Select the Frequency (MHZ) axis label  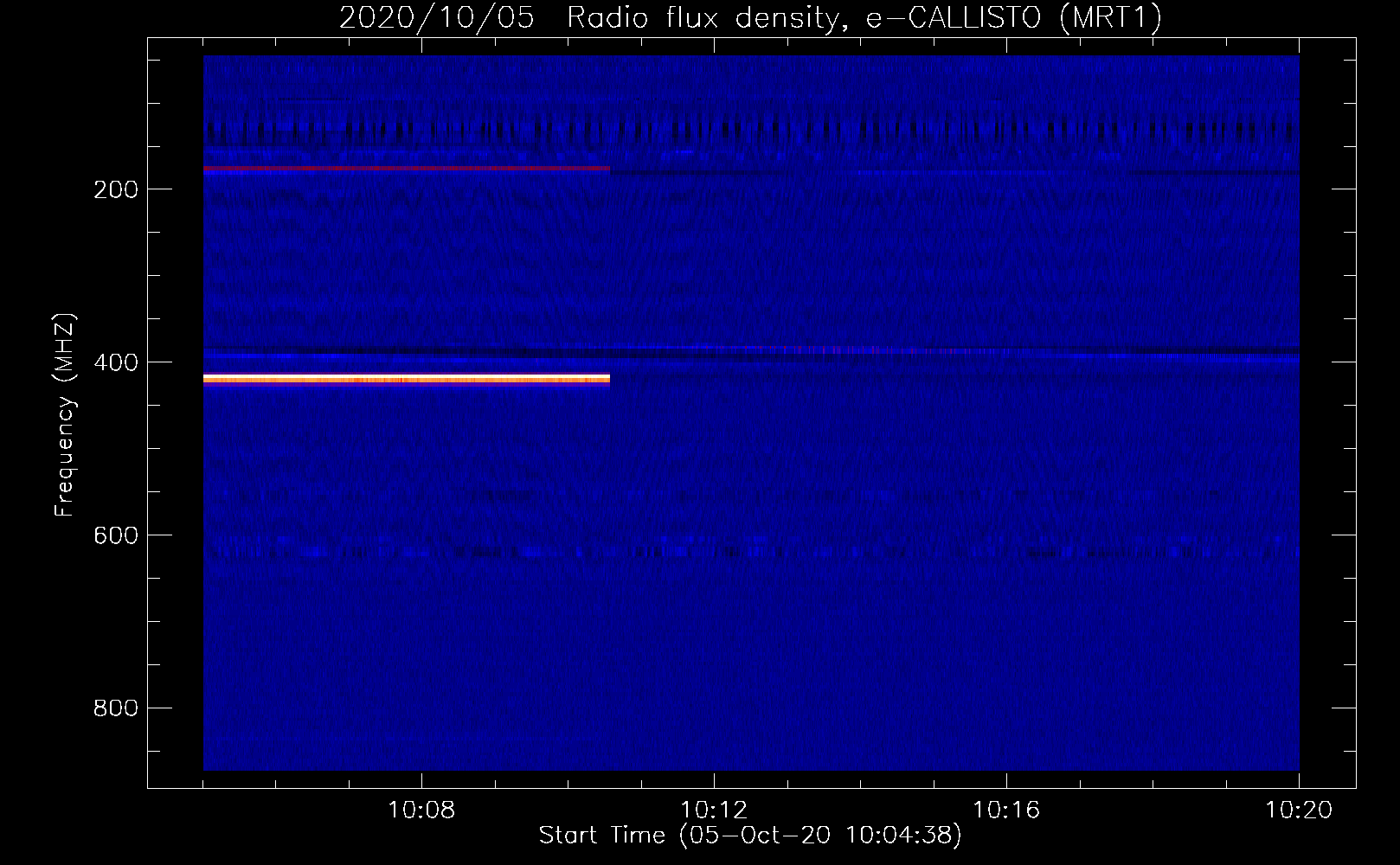pyautogui.click(x=64, y=415)
